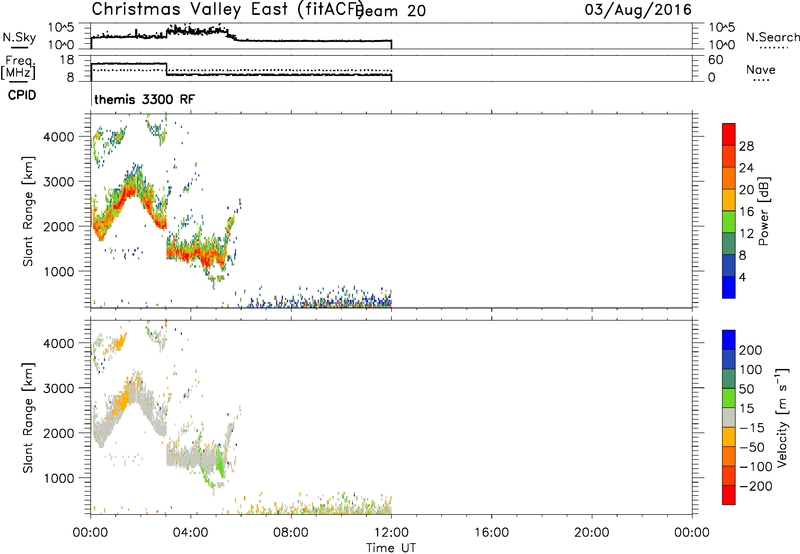
Task: Click the blue bottom of the power colorbar
Action: (x=729, y=287)
